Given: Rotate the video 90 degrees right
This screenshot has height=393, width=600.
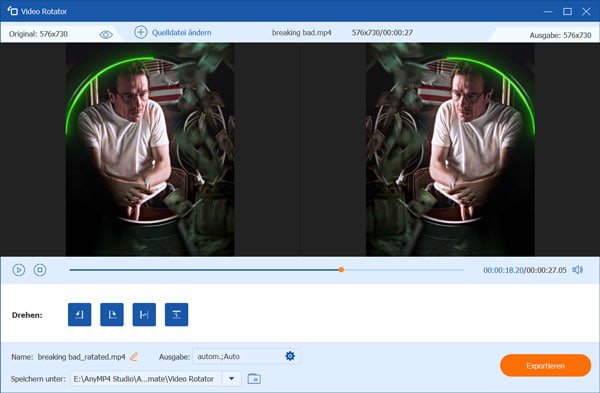Looking at the screenshot, I should (112, 315).
